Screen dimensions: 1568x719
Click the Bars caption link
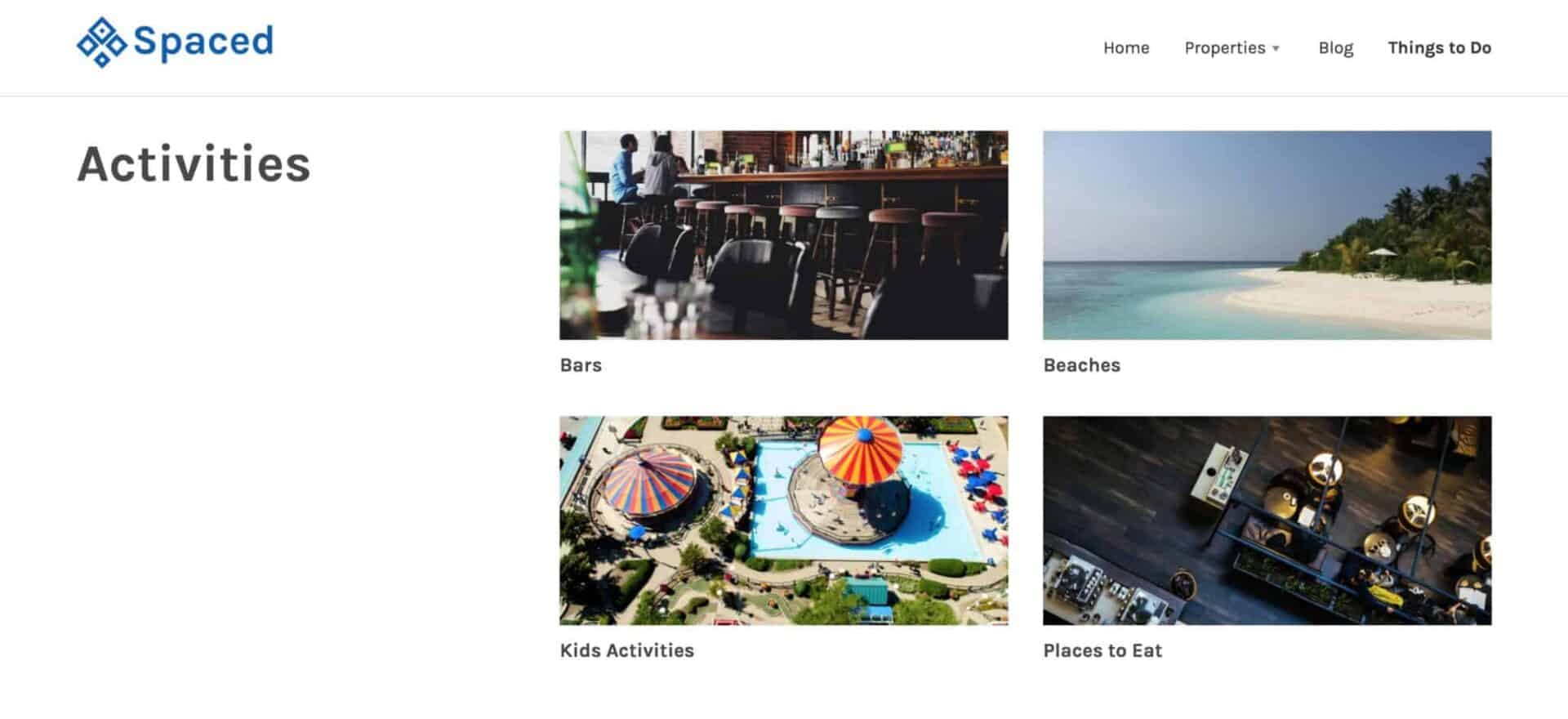pos(581,365)
